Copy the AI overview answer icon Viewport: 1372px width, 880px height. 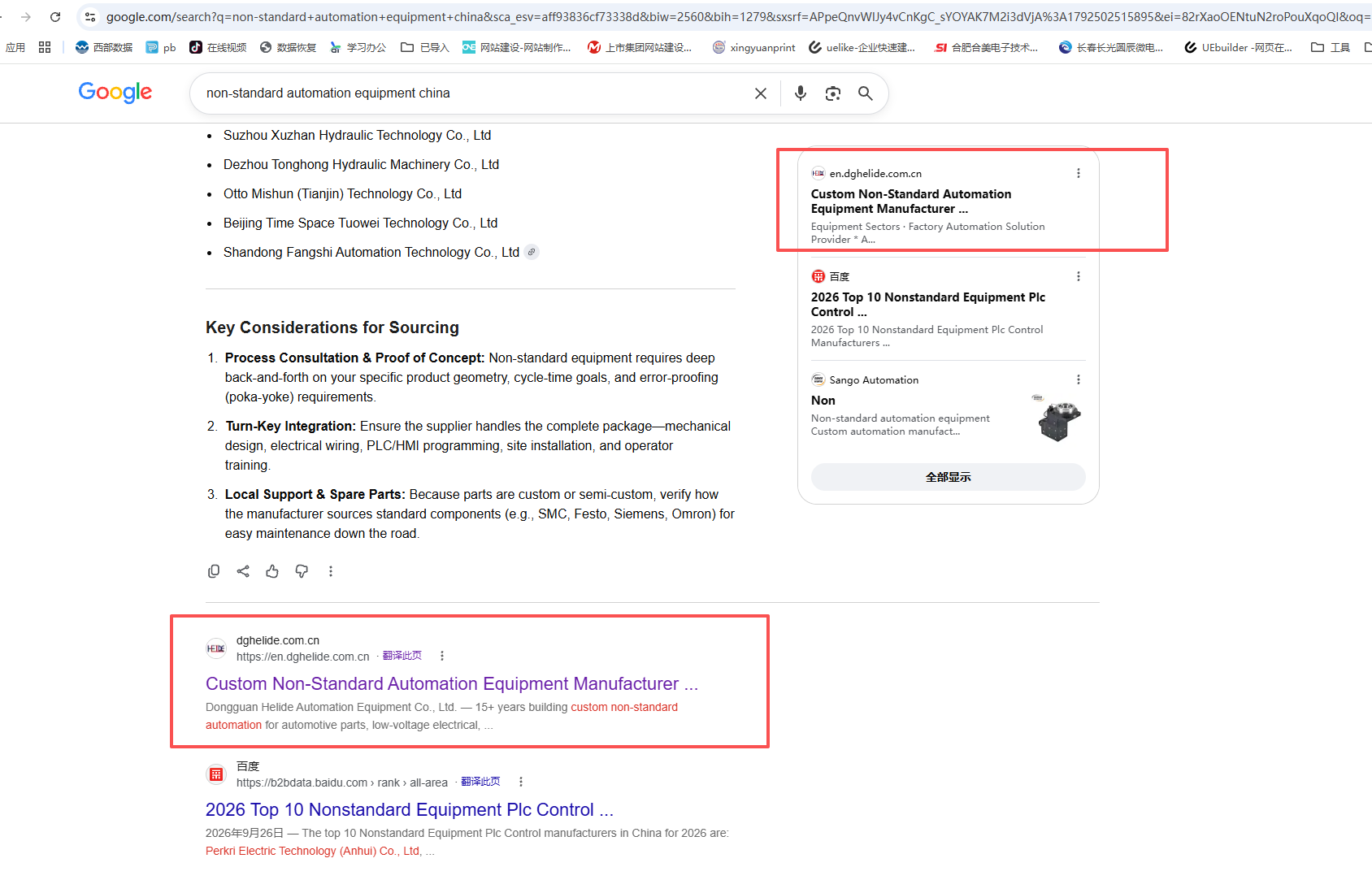(x=214, y=571)
